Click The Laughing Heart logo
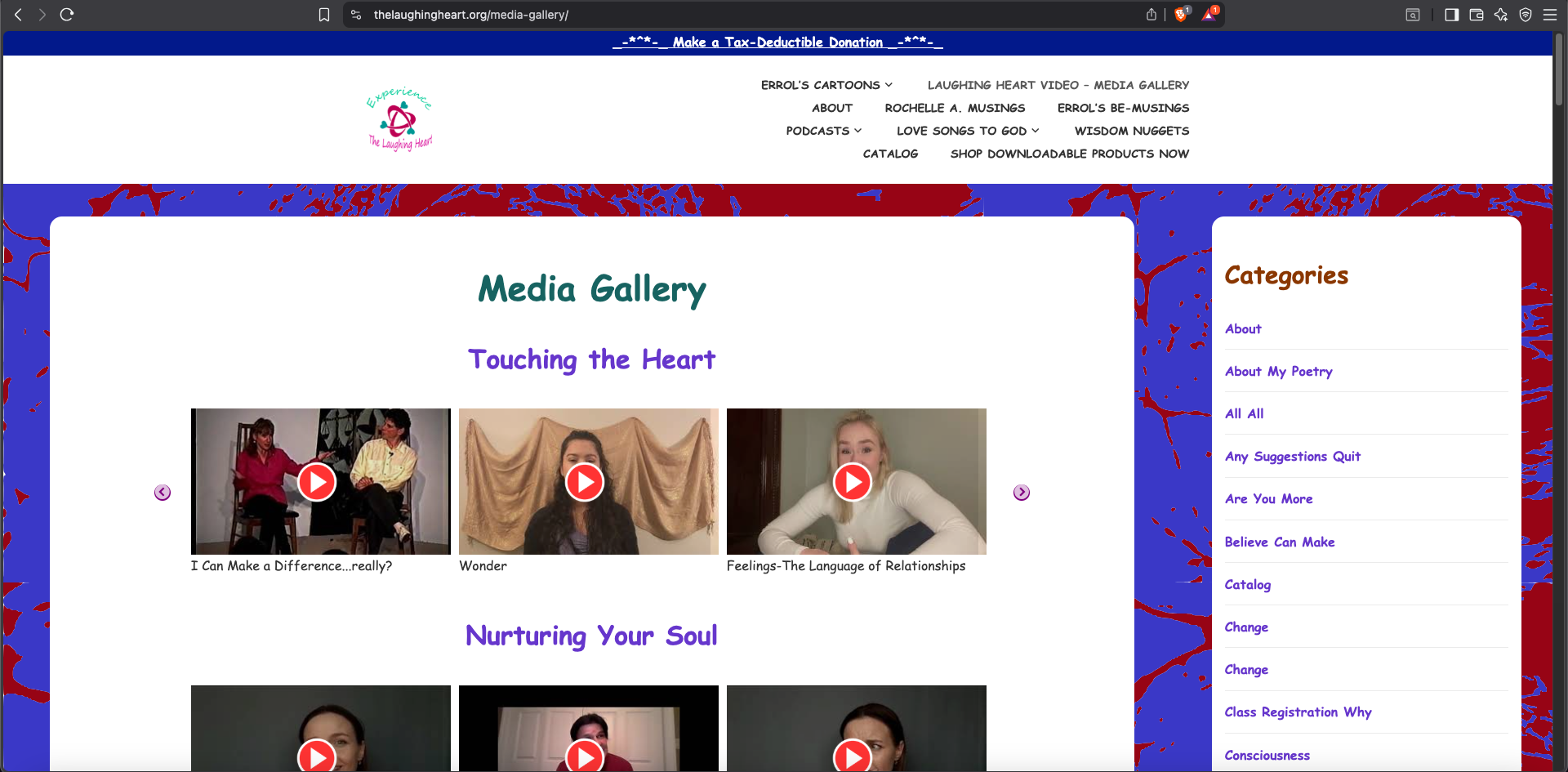 pos(399,120)
